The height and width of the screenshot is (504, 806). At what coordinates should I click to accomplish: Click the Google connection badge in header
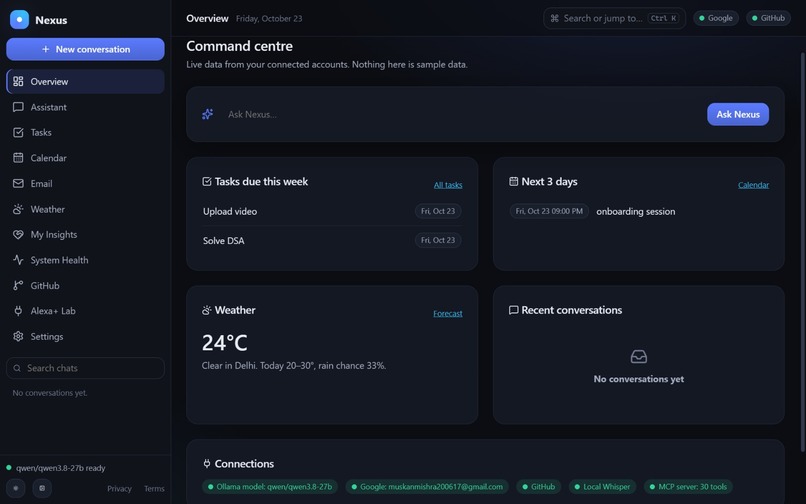pos(716,19)
